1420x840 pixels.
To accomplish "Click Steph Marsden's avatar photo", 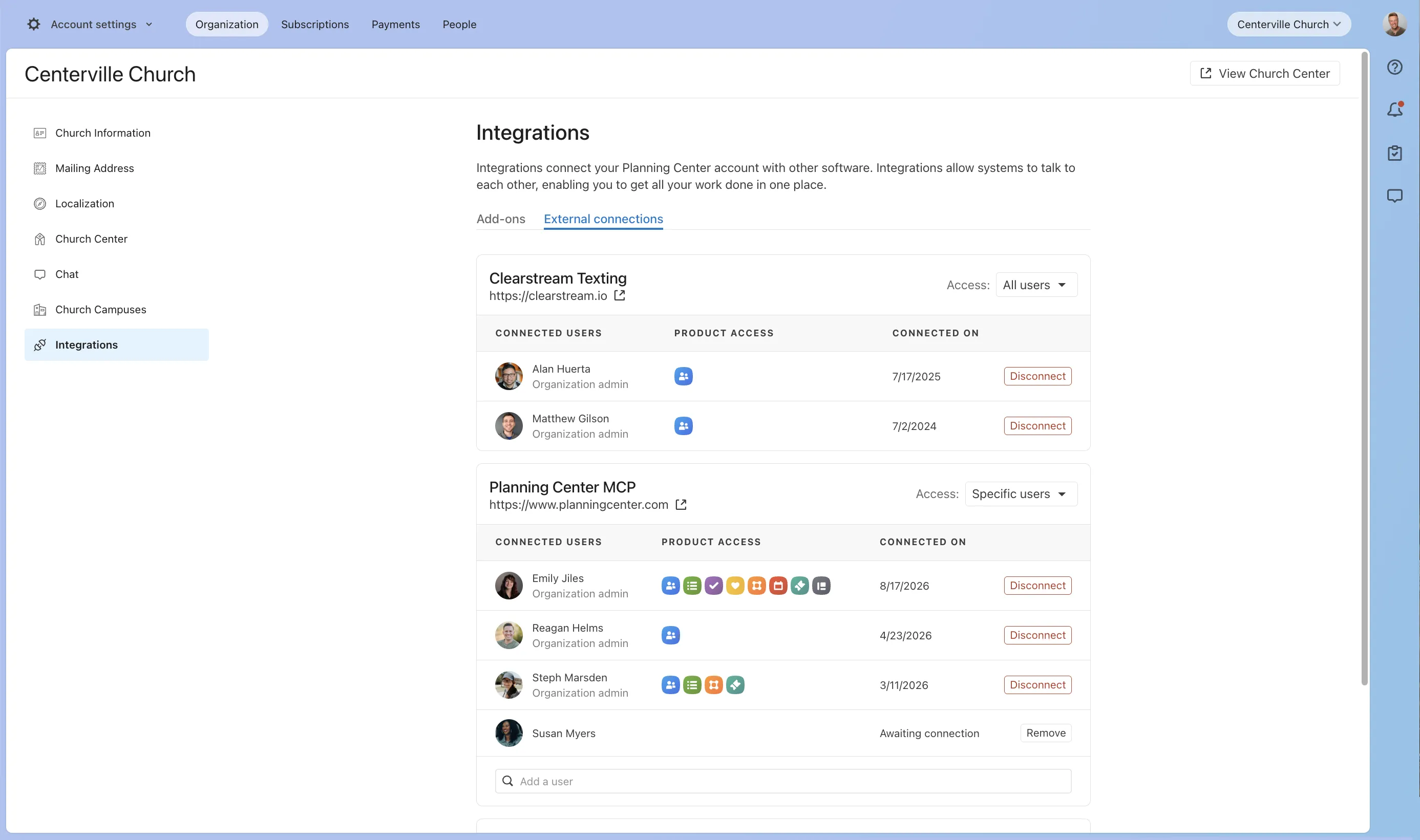I will [x=509, y=685].
